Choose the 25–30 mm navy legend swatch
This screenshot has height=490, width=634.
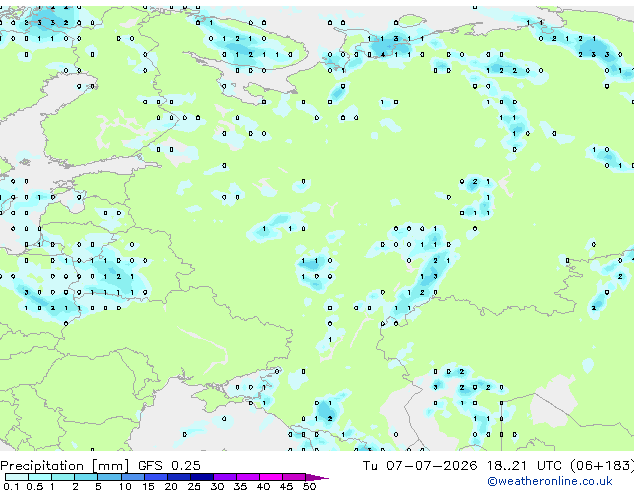201,477
